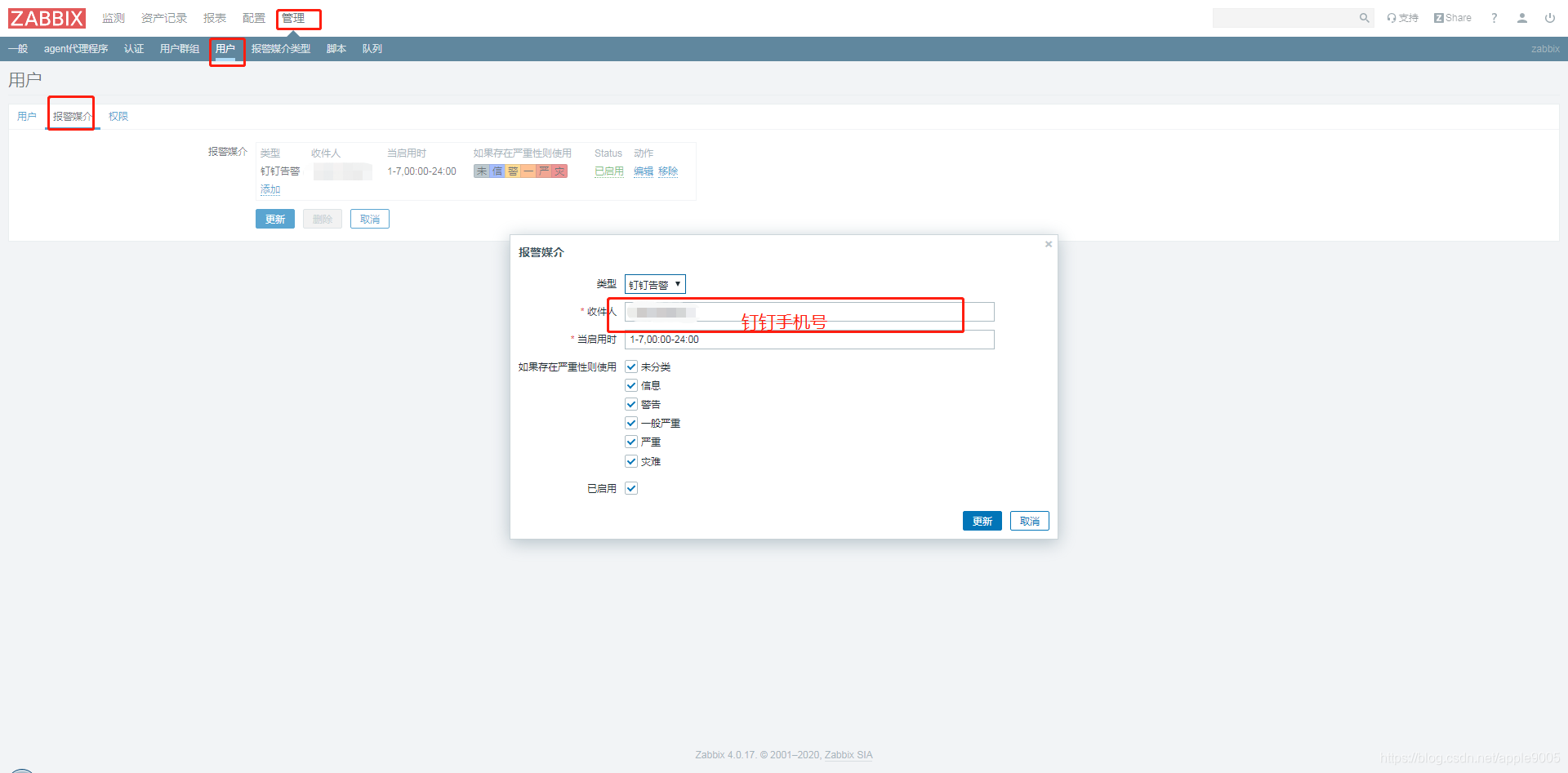Click the 编辑 link for 钉钉告警
The height and width of the screenshot is (773, 1568).
pyautogui.click(x=644, y=171)
